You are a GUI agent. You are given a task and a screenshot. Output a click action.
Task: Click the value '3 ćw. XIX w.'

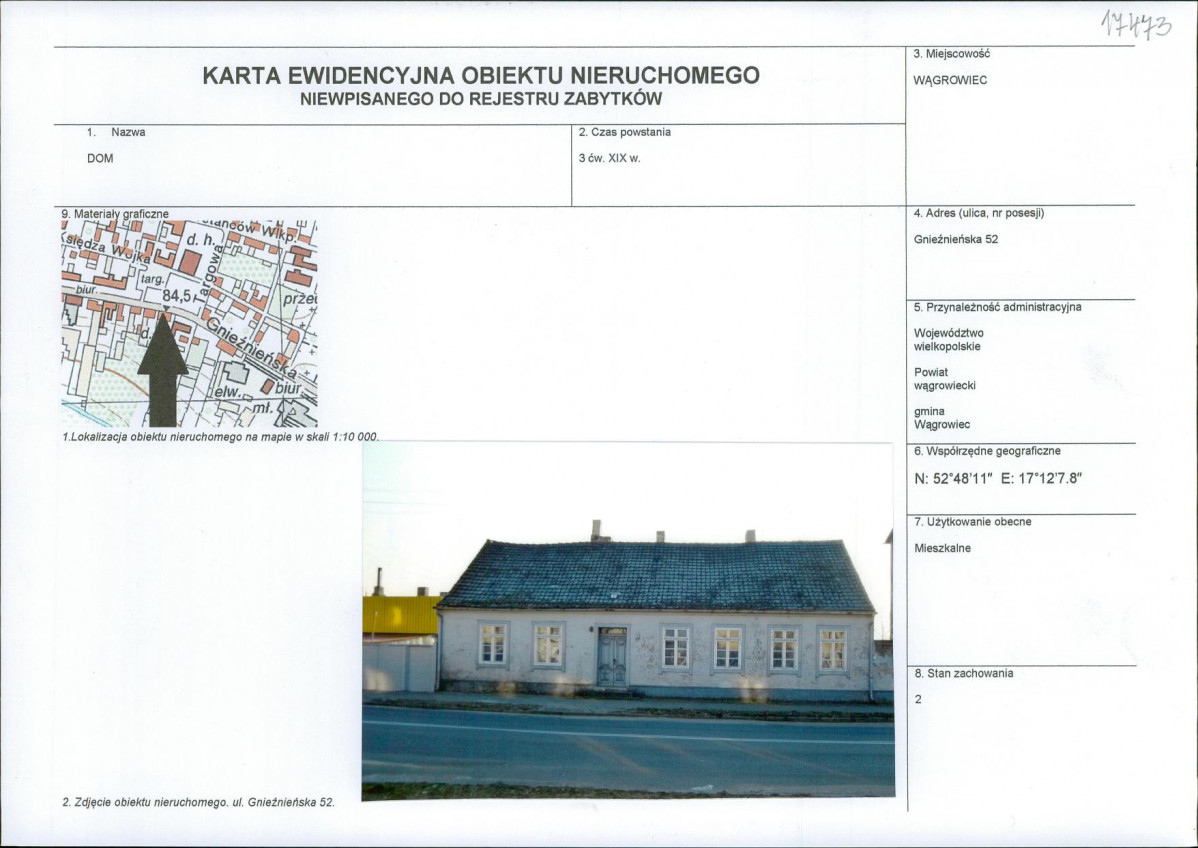(609, 158)
